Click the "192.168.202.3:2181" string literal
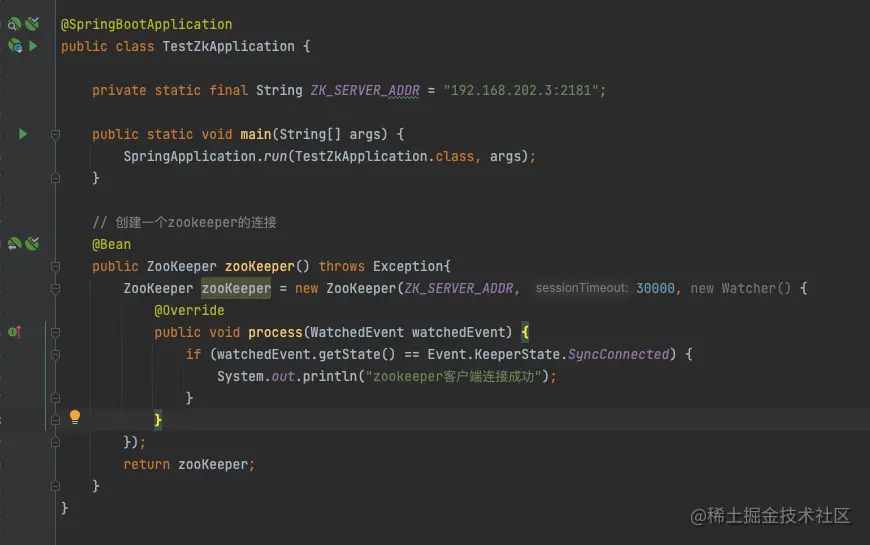 [520, 90]
